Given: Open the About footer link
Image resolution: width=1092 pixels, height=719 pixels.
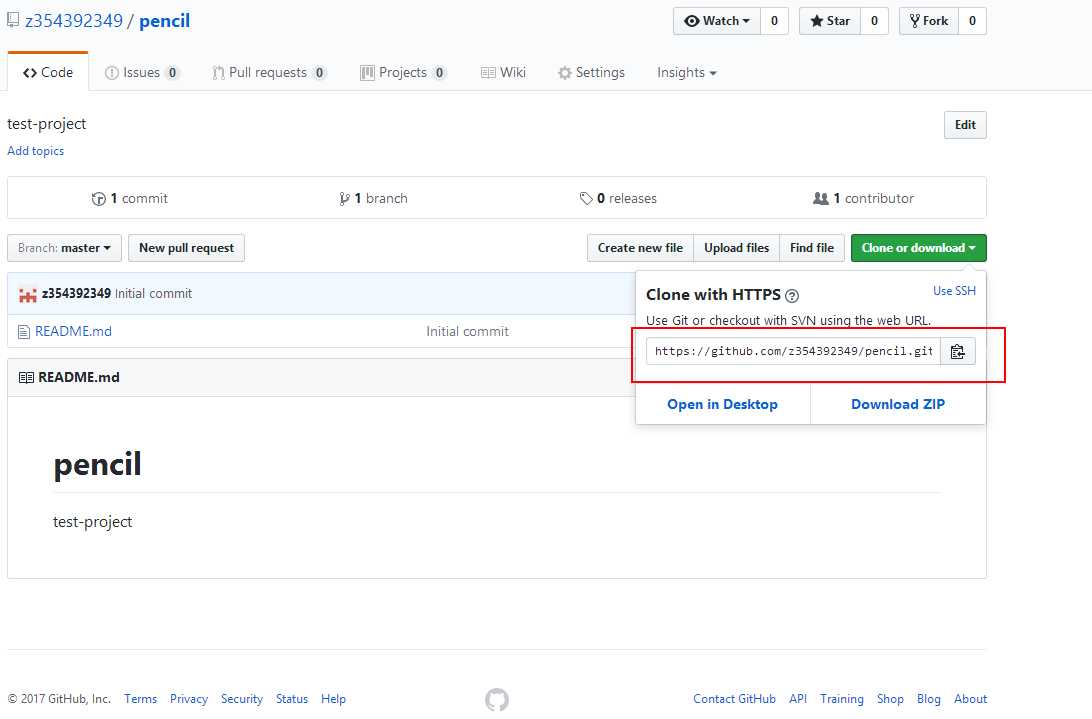Looking at the screenshot, I should 970,699.
